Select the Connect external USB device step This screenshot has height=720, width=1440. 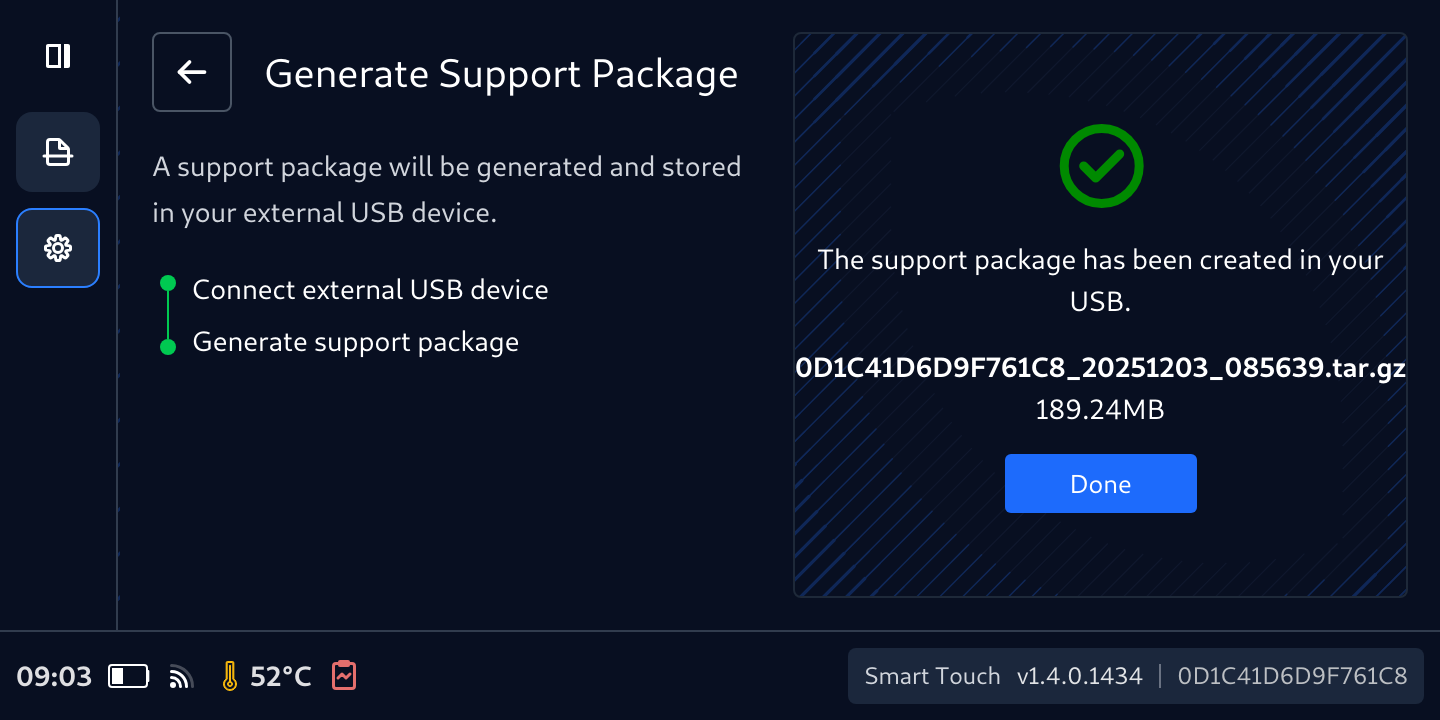point(370,290)
